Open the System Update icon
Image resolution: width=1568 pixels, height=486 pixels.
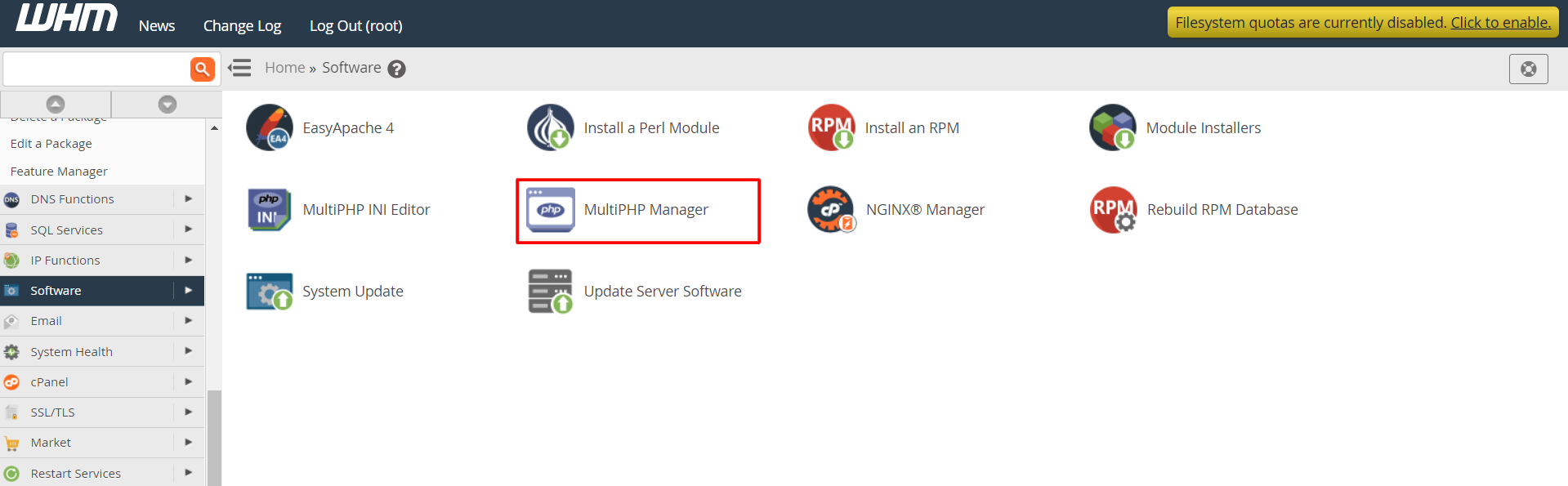pos(270,292)
